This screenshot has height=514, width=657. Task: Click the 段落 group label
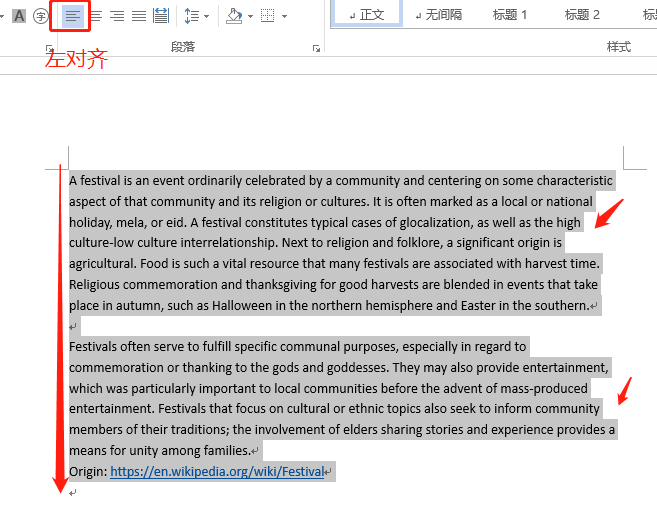tap(183, 47)
